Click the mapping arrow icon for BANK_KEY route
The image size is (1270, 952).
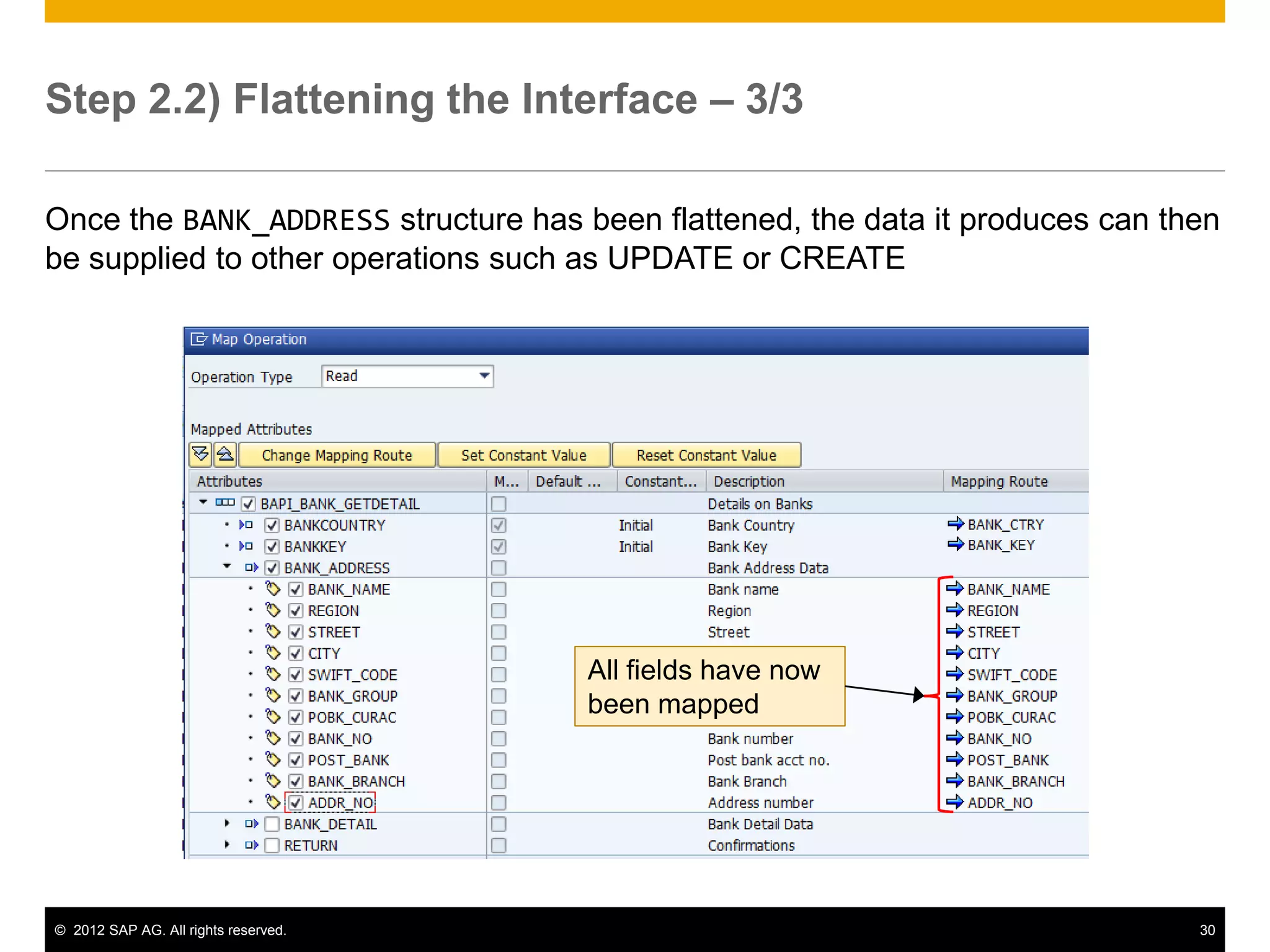tap(956, 544)
